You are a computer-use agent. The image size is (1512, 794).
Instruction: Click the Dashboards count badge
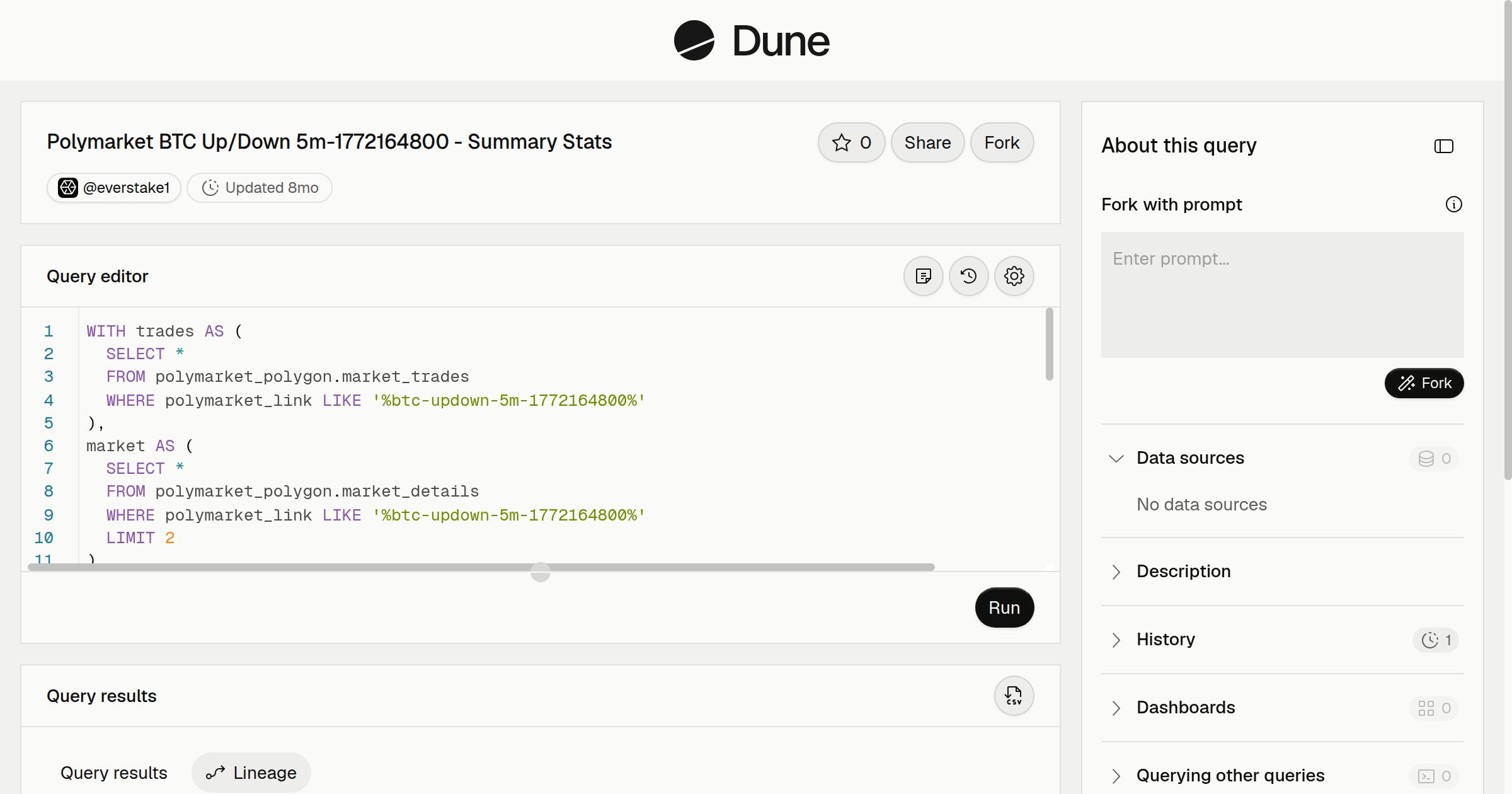pyautogui.click(x=1434, y=708)
